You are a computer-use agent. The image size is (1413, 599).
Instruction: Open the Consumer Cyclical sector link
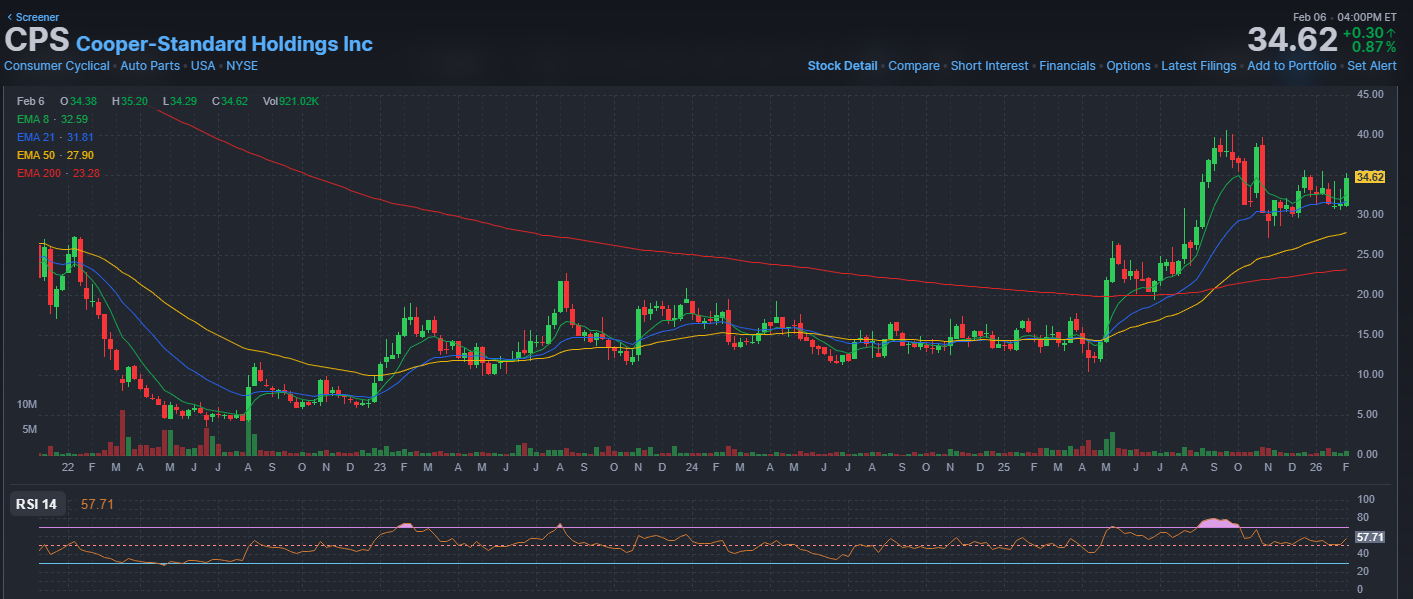point(57,66)
